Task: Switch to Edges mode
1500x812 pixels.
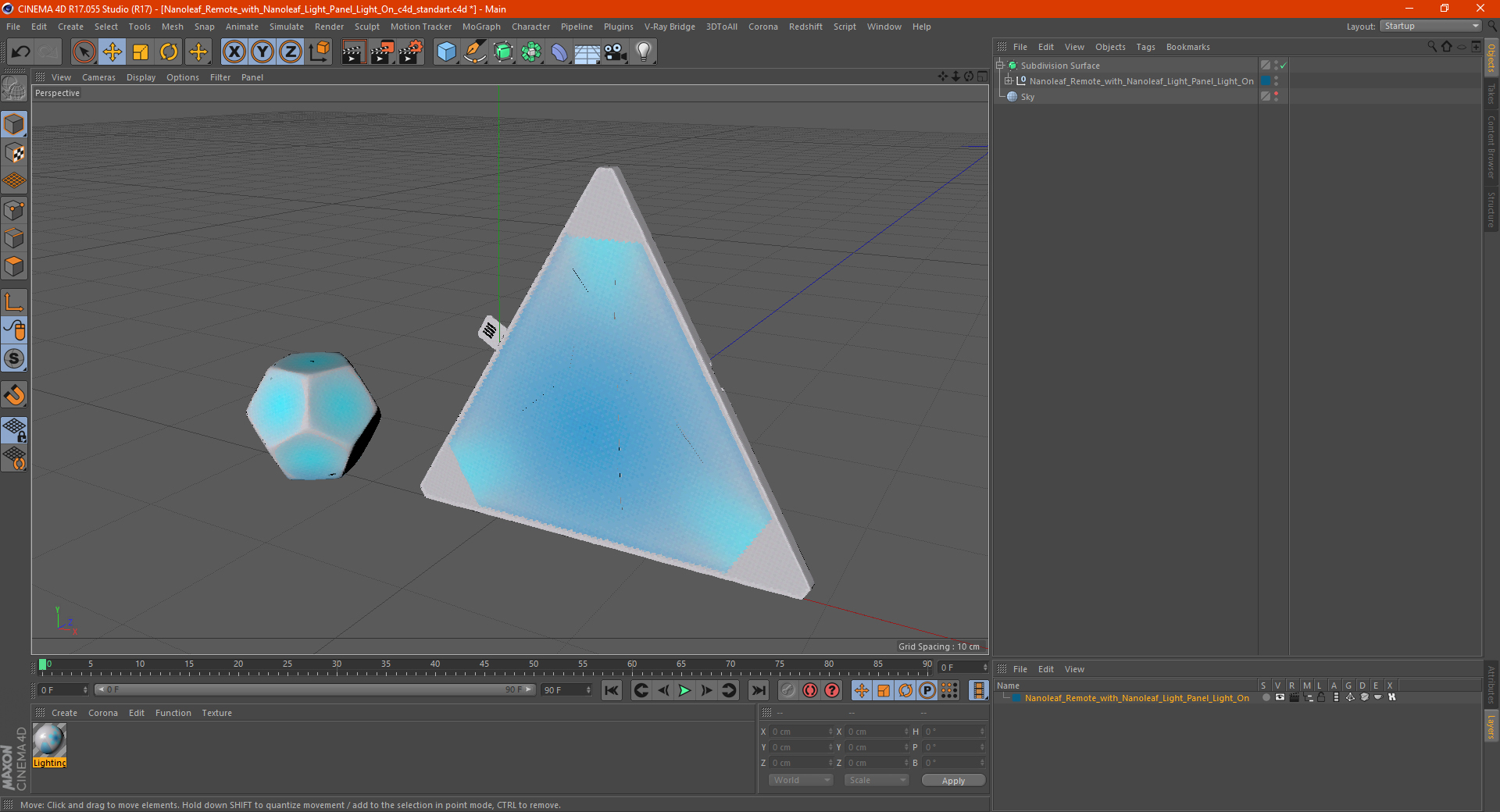Action: (x=14, y=238)
